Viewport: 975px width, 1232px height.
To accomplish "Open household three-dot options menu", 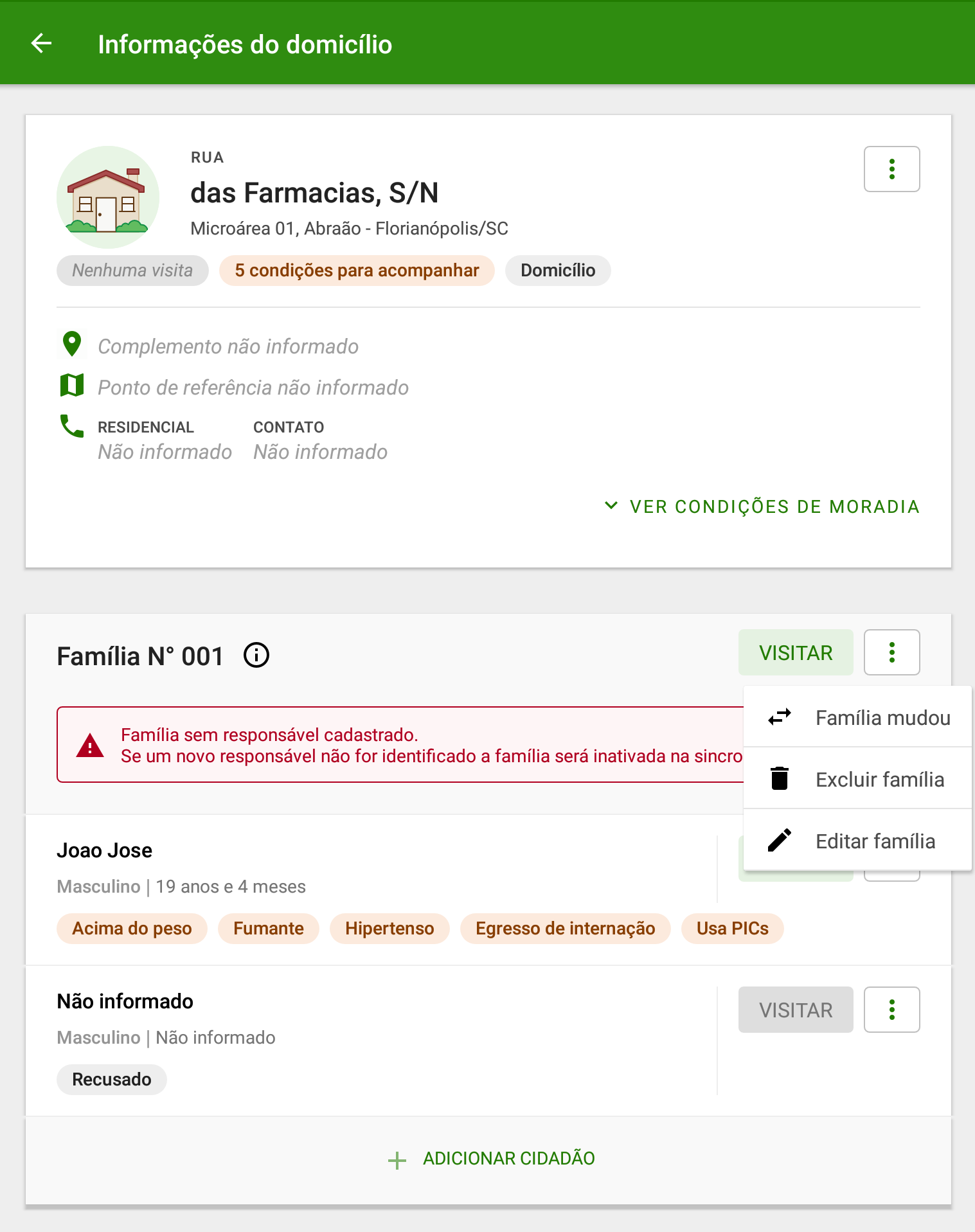I will (x=891, y=169).
